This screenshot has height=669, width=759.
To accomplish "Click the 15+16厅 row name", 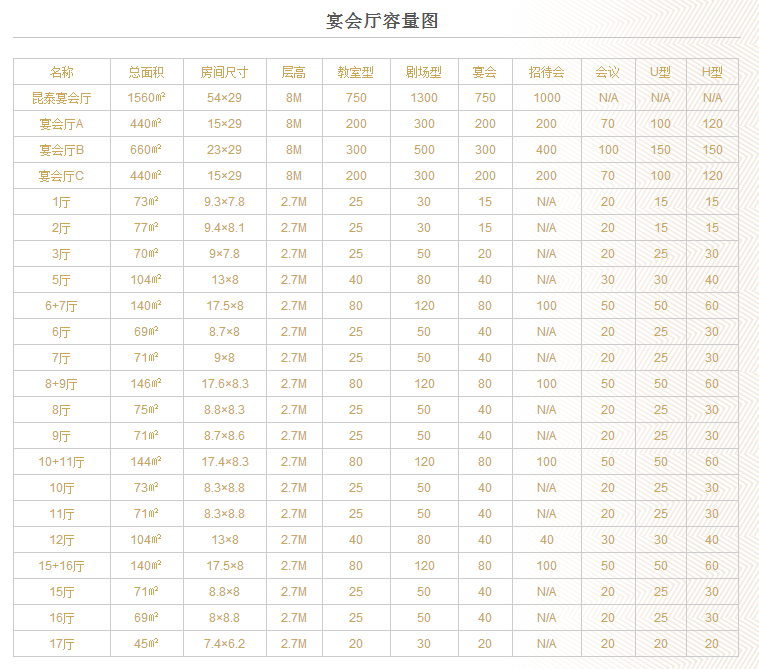I will tap(61, 566).
